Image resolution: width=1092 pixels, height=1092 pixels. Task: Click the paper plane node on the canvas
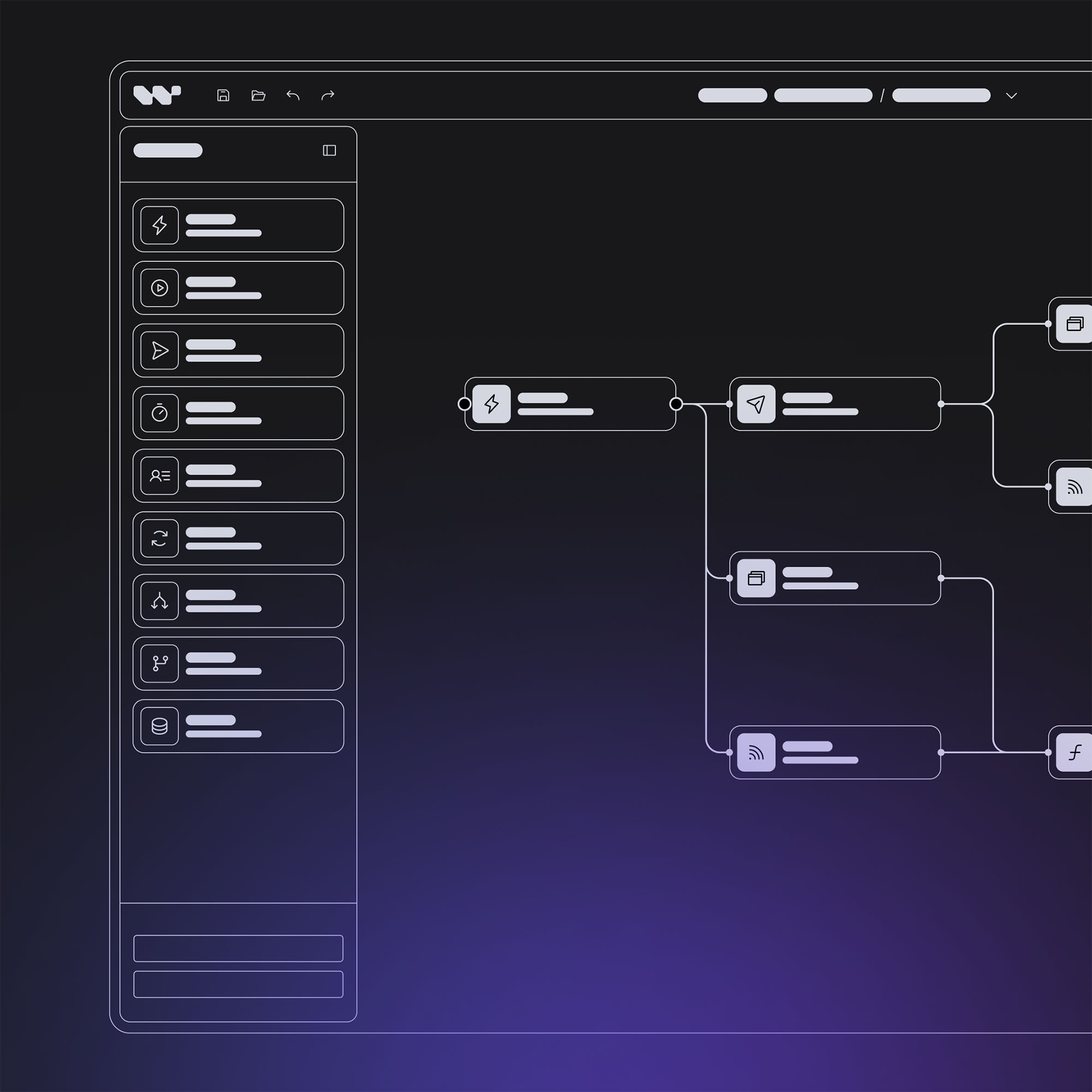pyautogui.click(x=835, y=403)
